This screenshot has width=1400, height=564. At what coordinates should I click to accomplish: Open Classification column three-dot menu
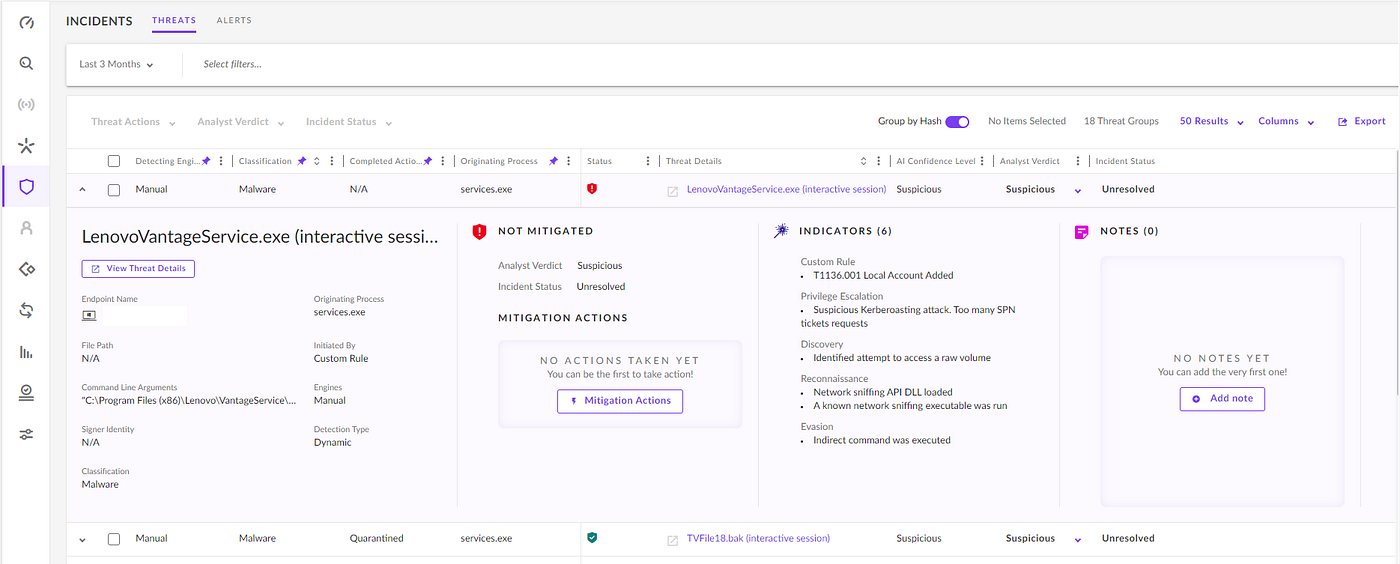point(331,161)
